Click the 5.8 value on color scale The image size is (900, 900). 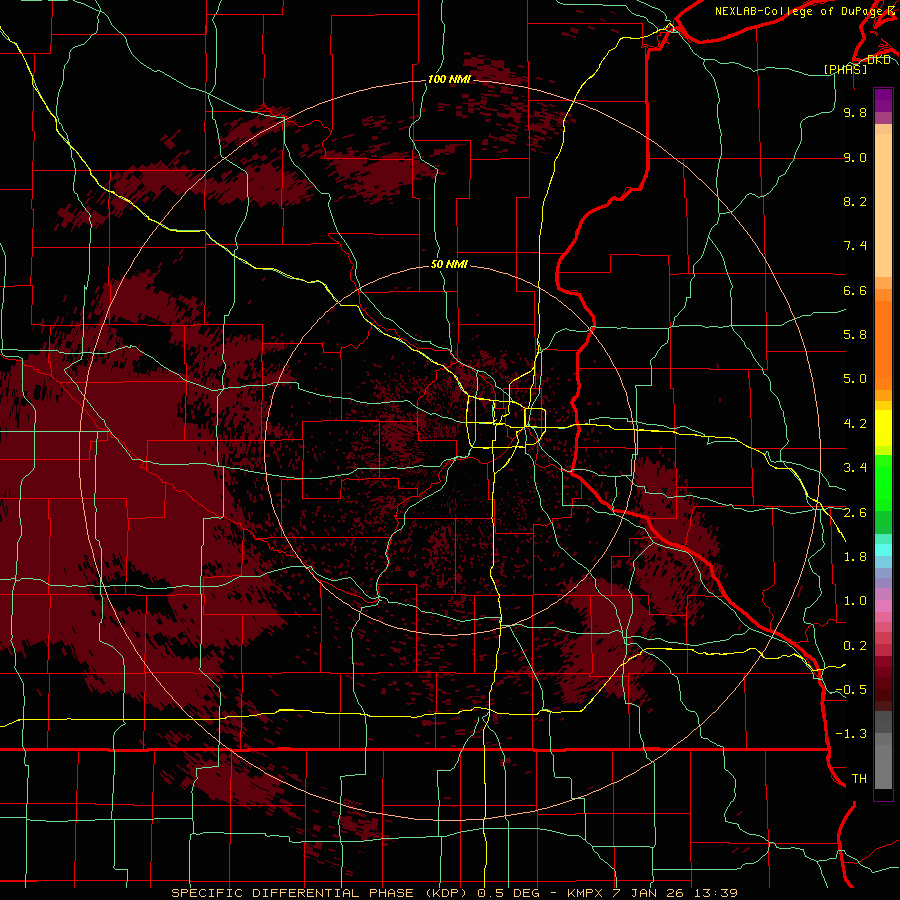point(855,335)
